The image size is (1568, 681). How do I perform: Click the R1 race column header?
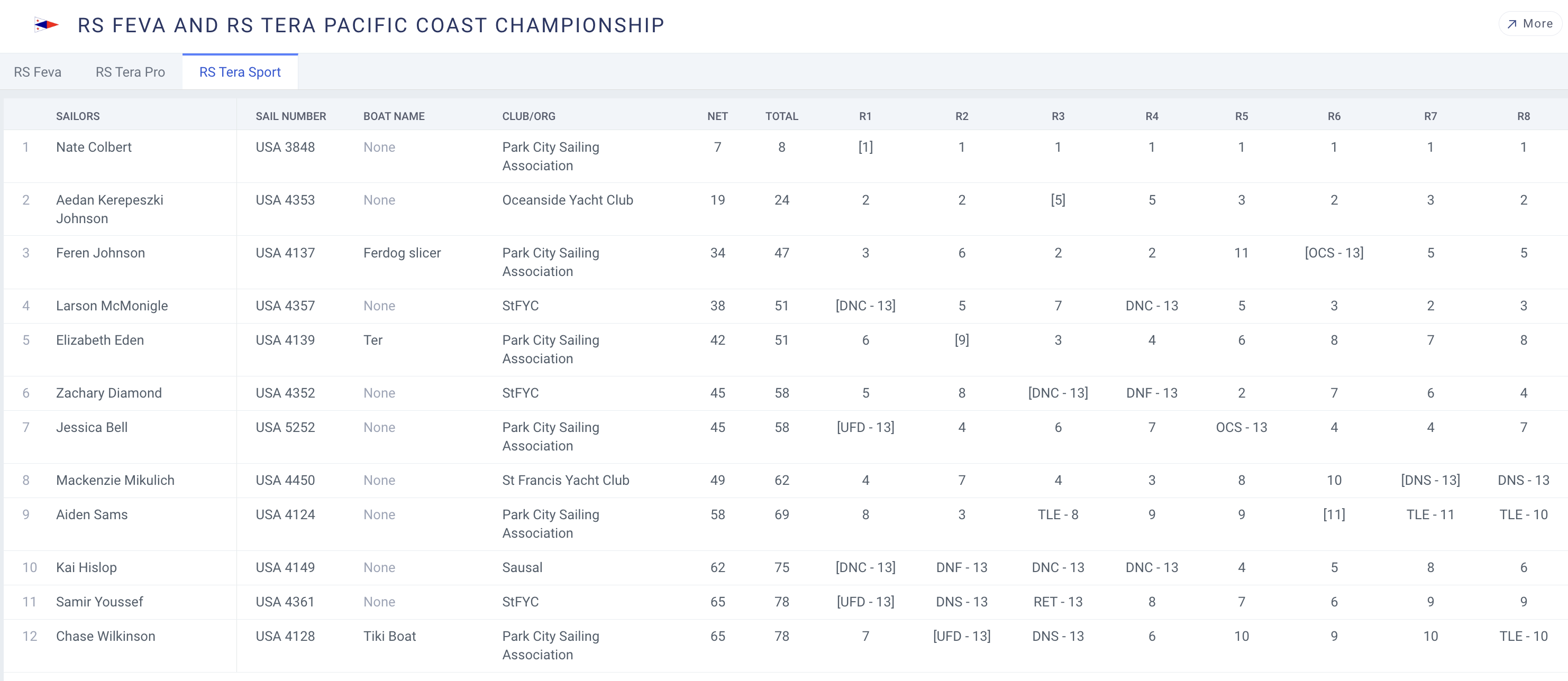point(865,116)
